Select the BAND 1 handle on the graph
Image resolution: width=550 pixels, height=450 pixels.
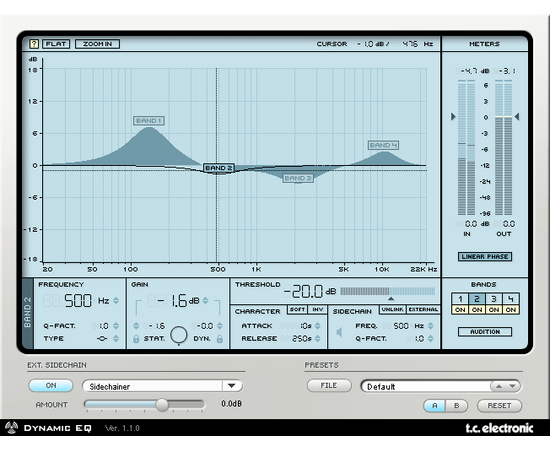[149, 121]
